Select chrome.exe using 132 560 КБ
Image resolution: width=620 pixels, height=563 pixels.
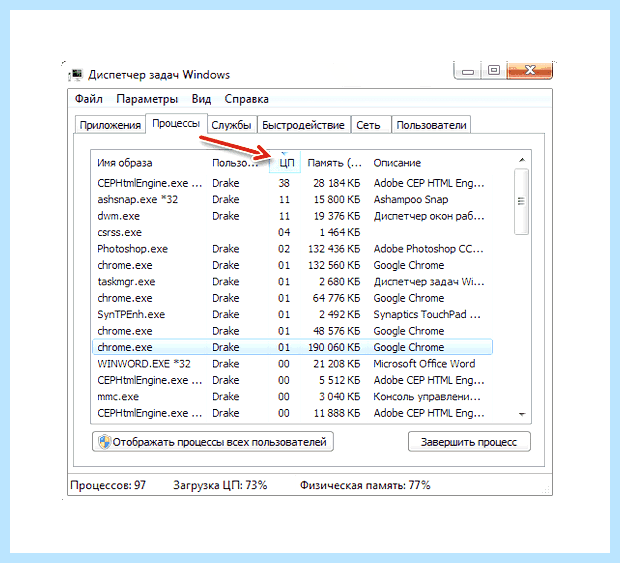293,265
